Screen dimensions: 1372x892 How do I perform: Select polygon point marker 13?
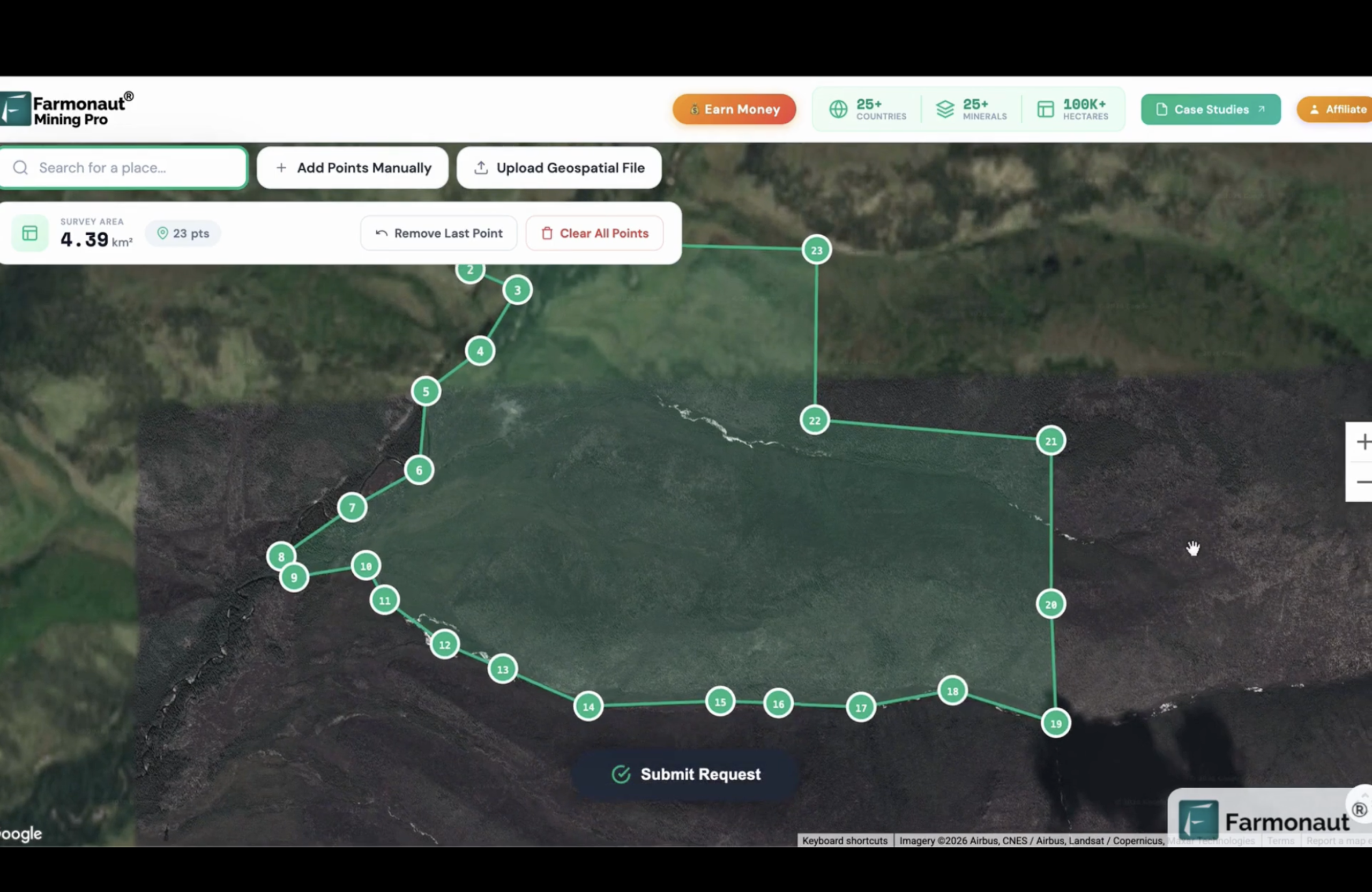coord(503,670)
